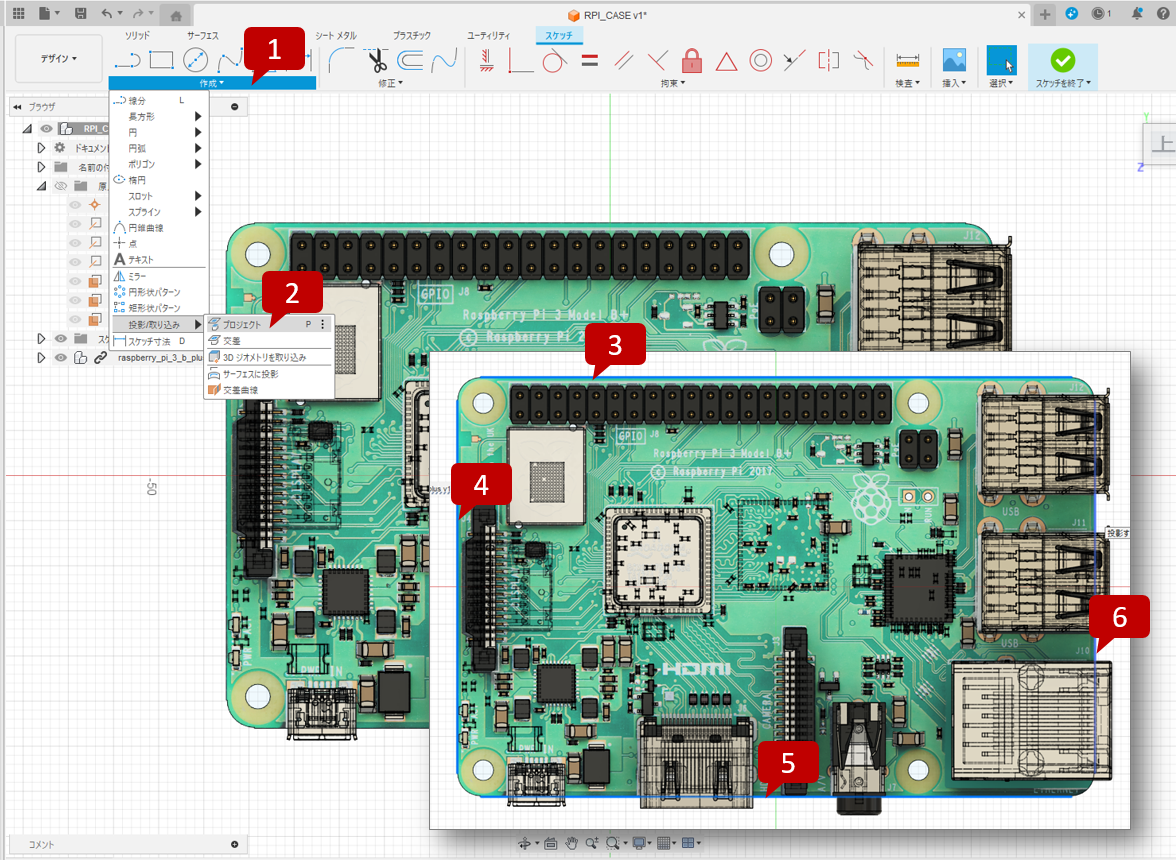1176x860 pixels.
Task: Switch to the サーフェス tab
Action: tap(202, 35)
